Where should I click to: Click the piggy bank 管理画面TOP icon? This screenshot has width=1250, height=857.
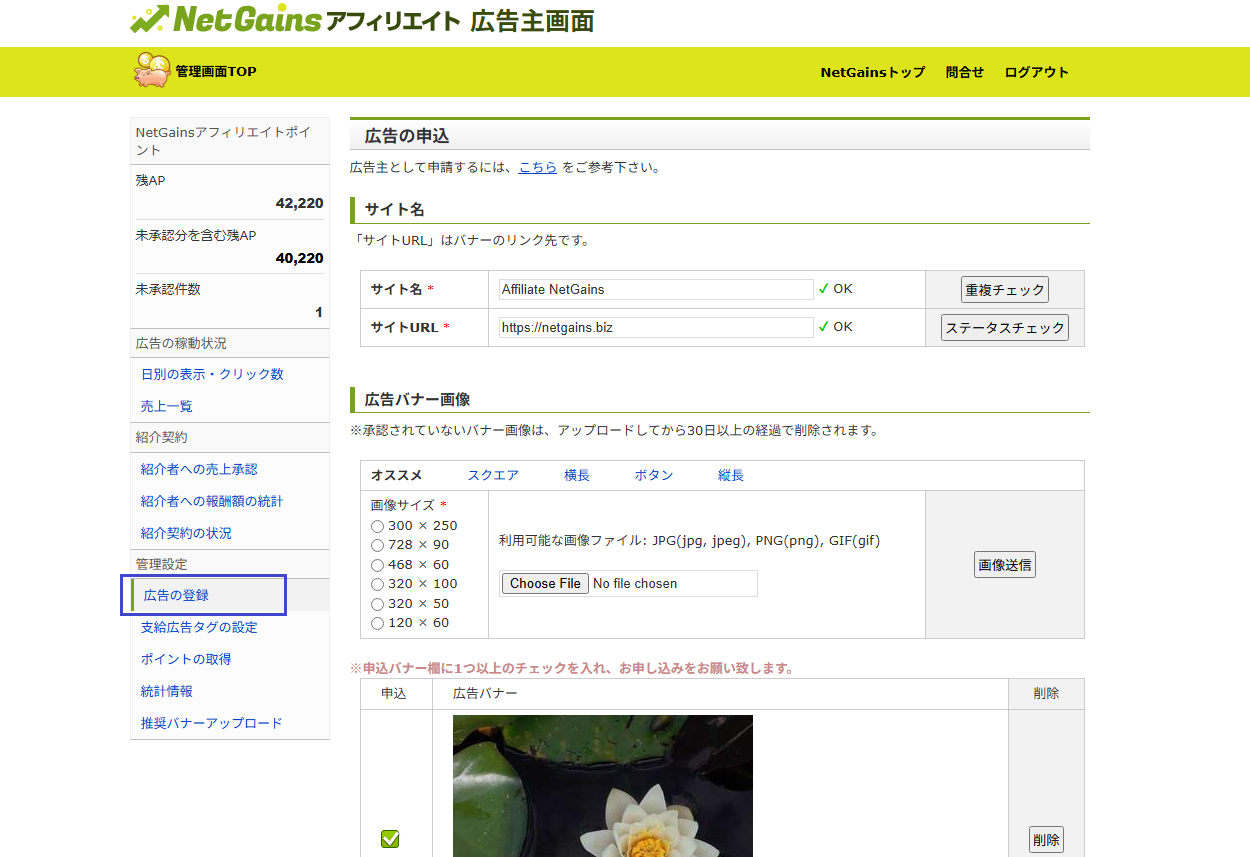pyautogui.click(x=151, y=70)
